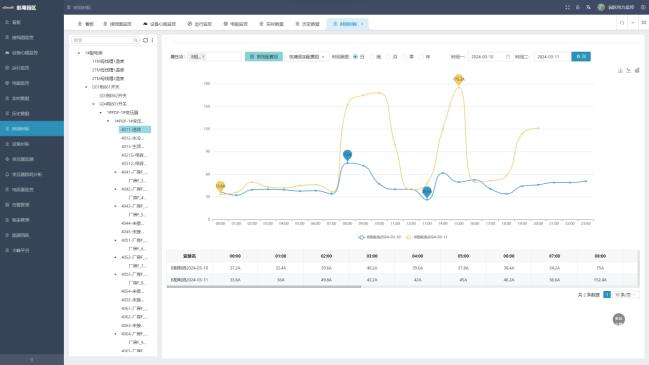649x365 pixels.
Task: Click the round gray floating button at bottom right
Action: tap(619, 319)
